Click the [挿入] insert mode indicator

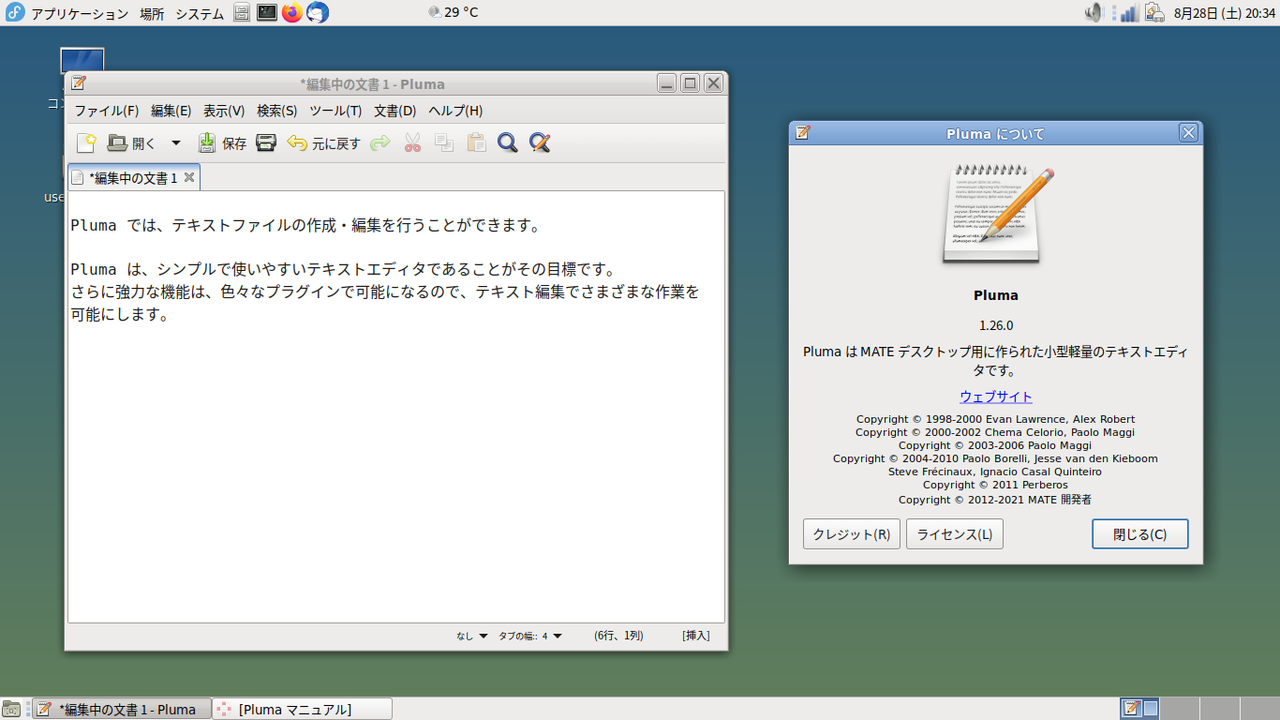click(x=696, y=636)
